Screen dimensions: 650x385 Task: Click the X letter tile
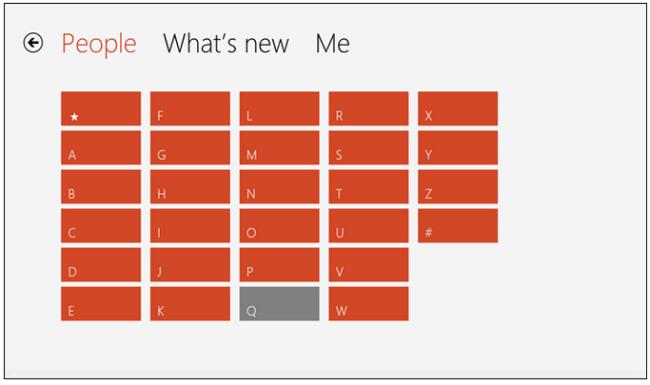tap(458, 109)
